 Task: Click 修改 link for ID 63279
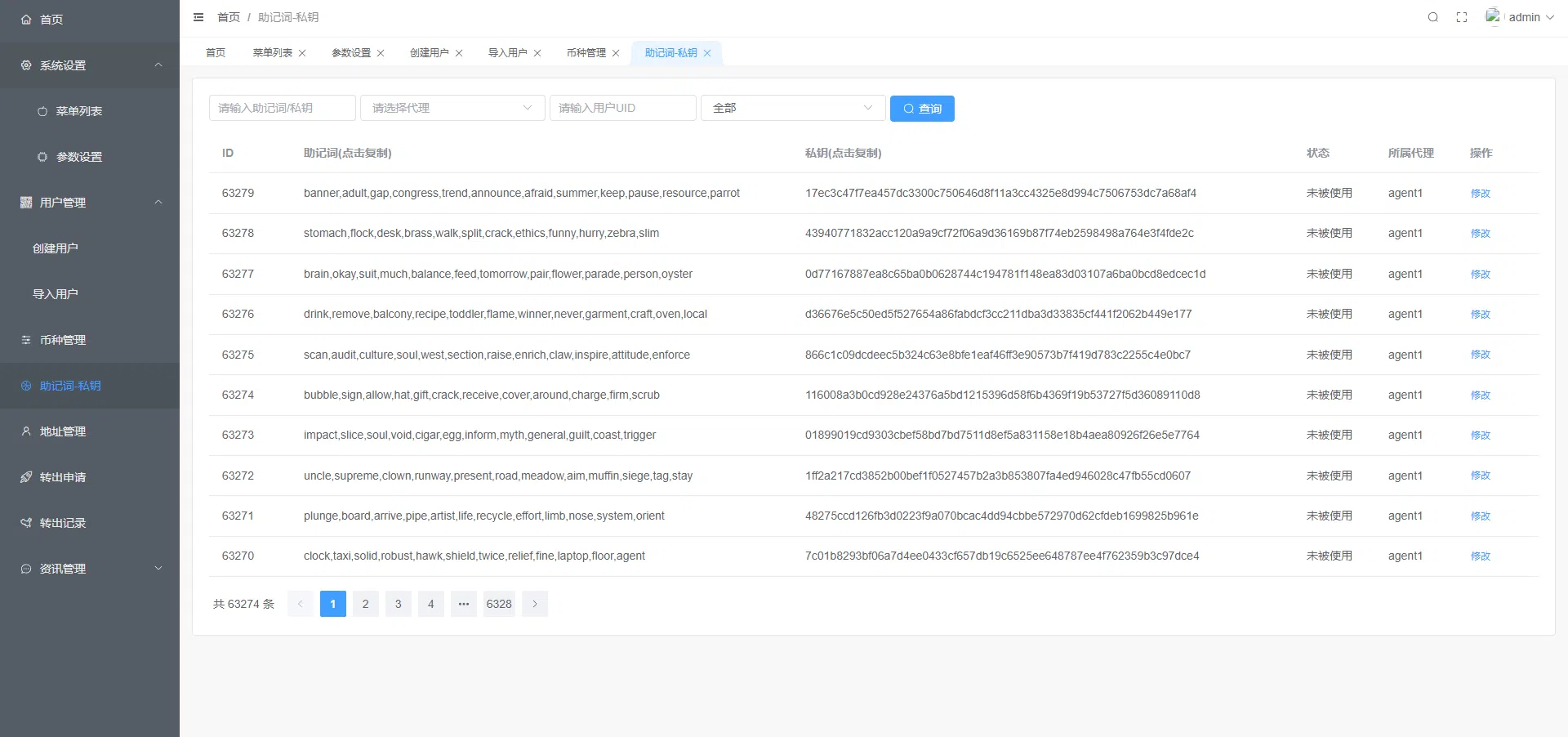point(1480,194)
